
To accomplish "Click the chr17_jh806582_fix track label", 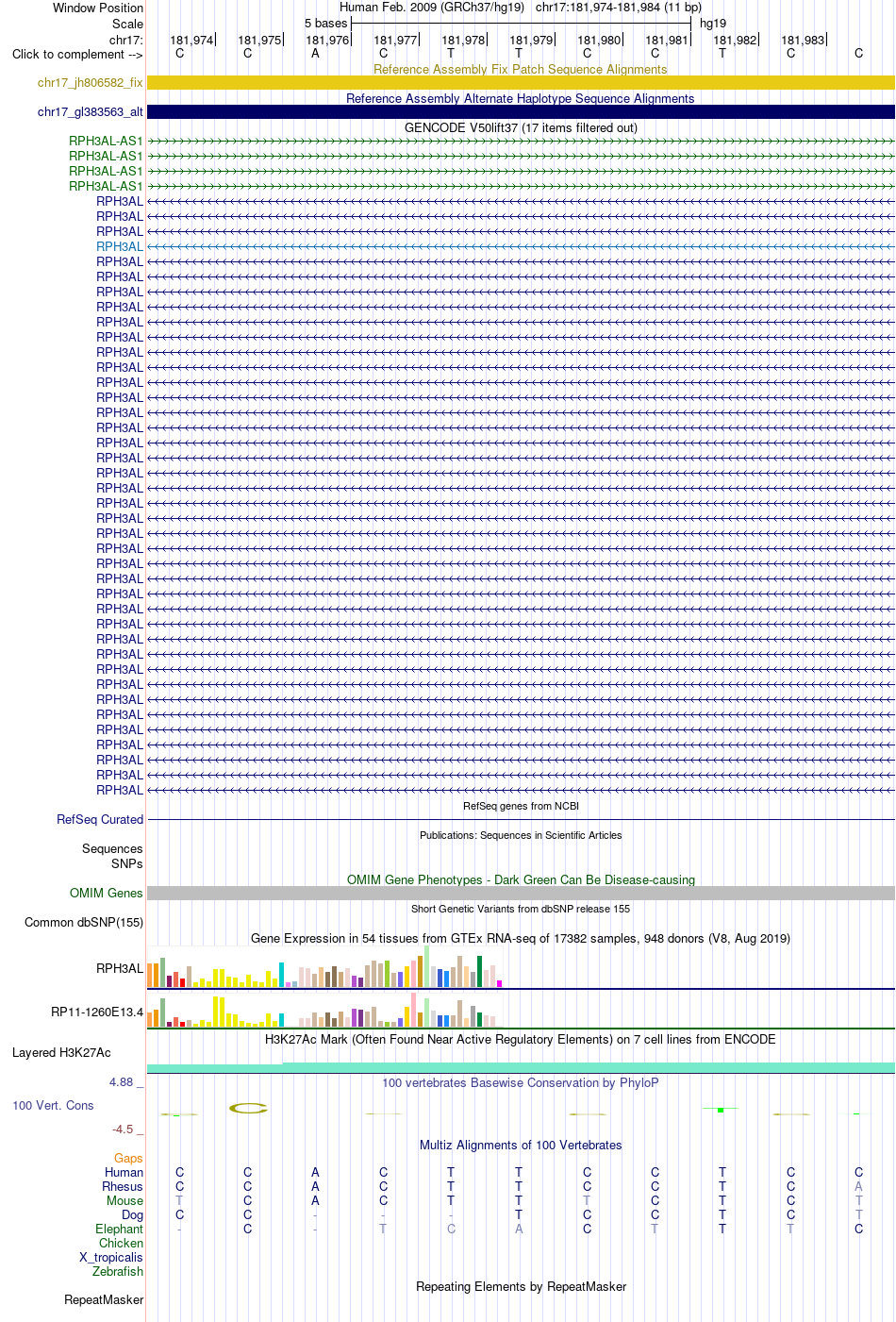I will click(x=91, y=83).
